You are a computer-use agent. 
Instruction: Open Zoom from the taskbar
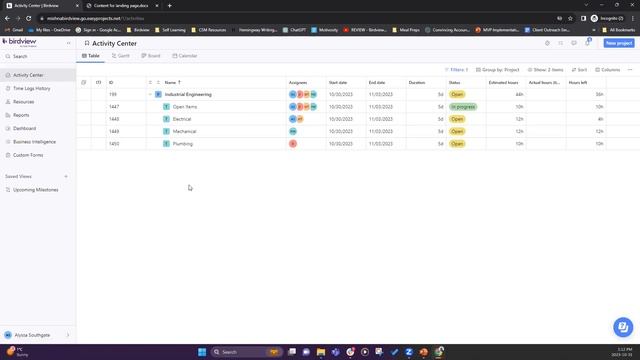click(409, 352)
